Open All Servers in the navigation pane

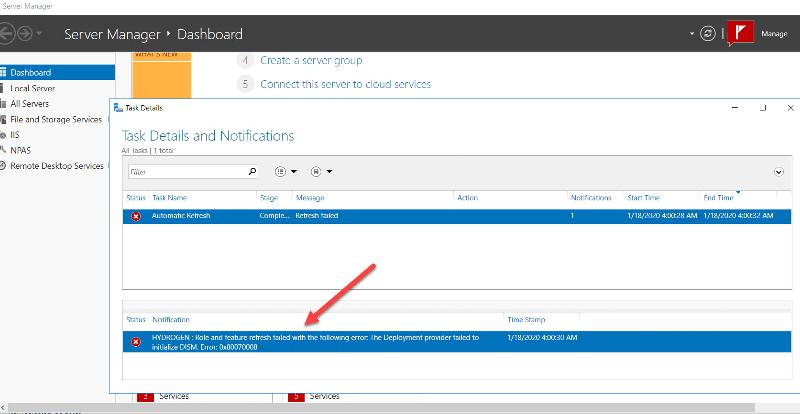29,104
